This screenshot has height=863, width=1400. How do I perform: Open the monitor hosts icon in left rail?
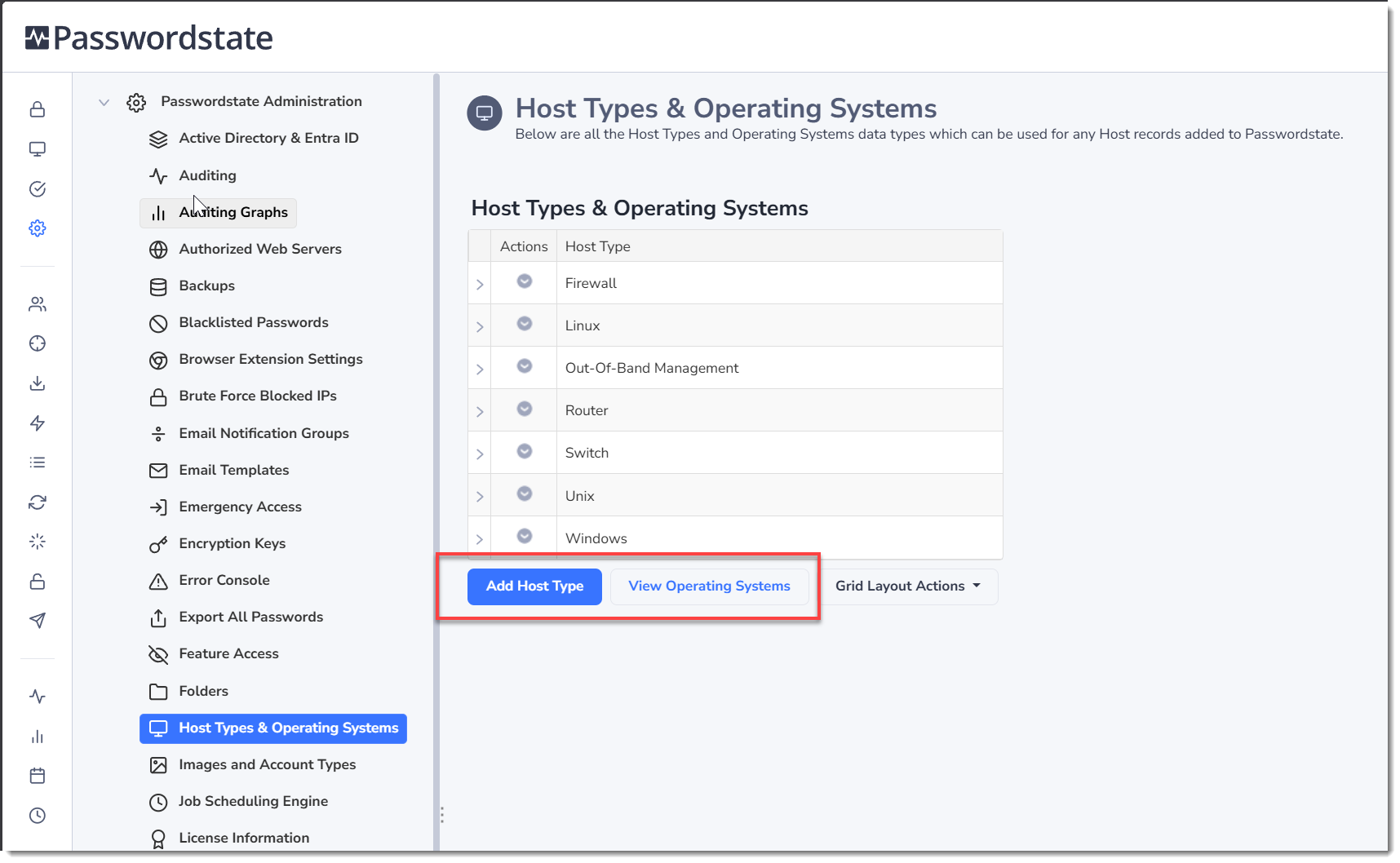(38, 149)
